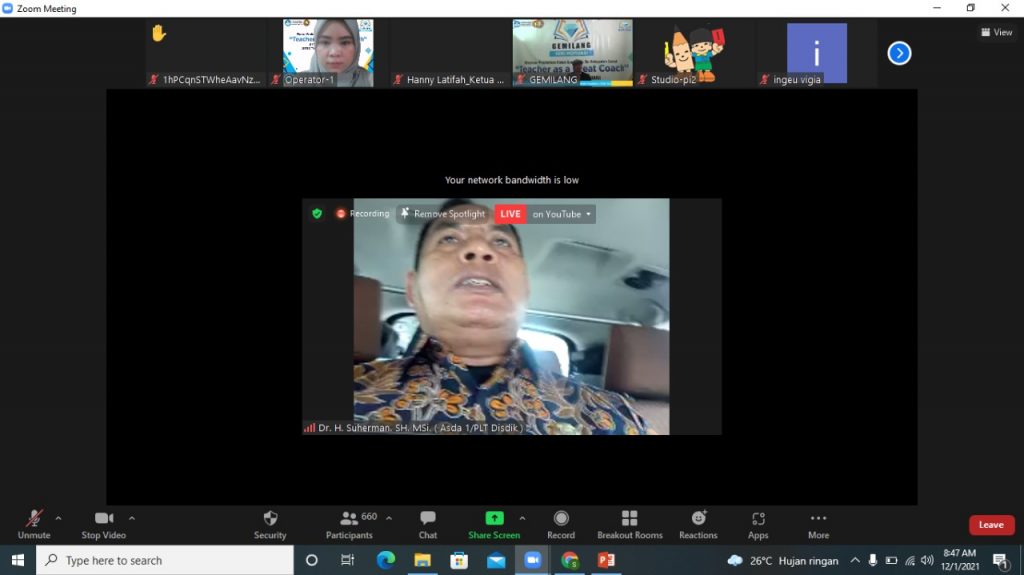
Task: Unmute the microphone
Action: (x=34, y=524)
